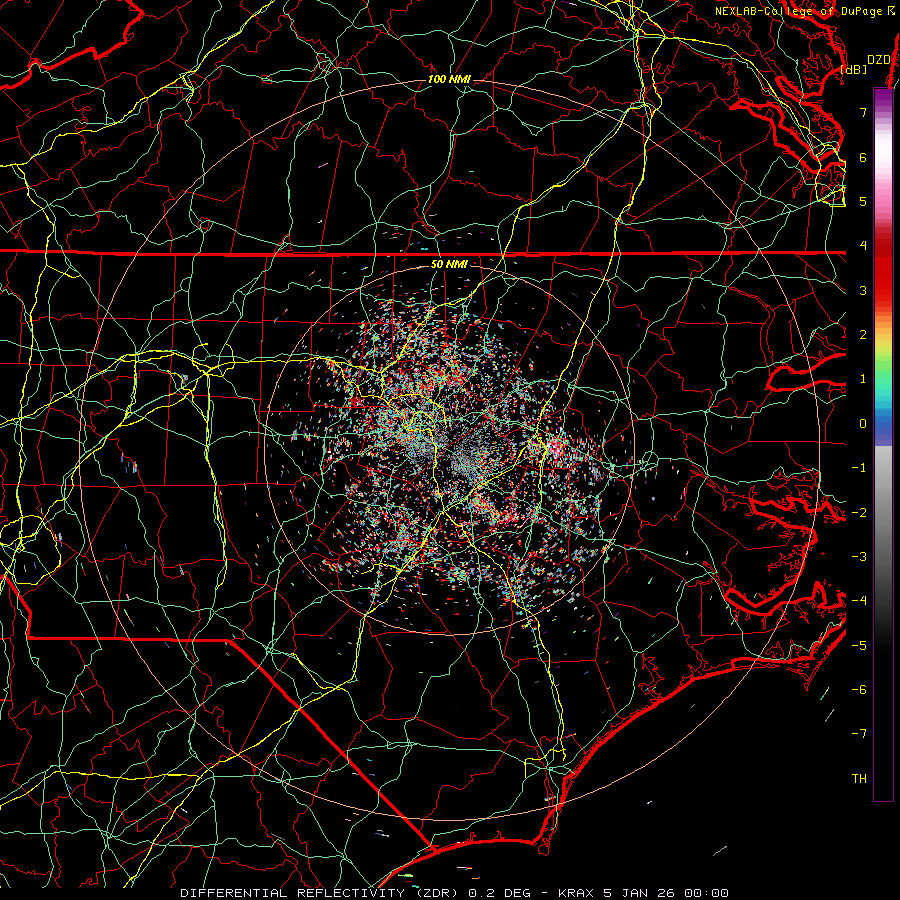Click the TH threshold label on legend

[x=859, y=779]
